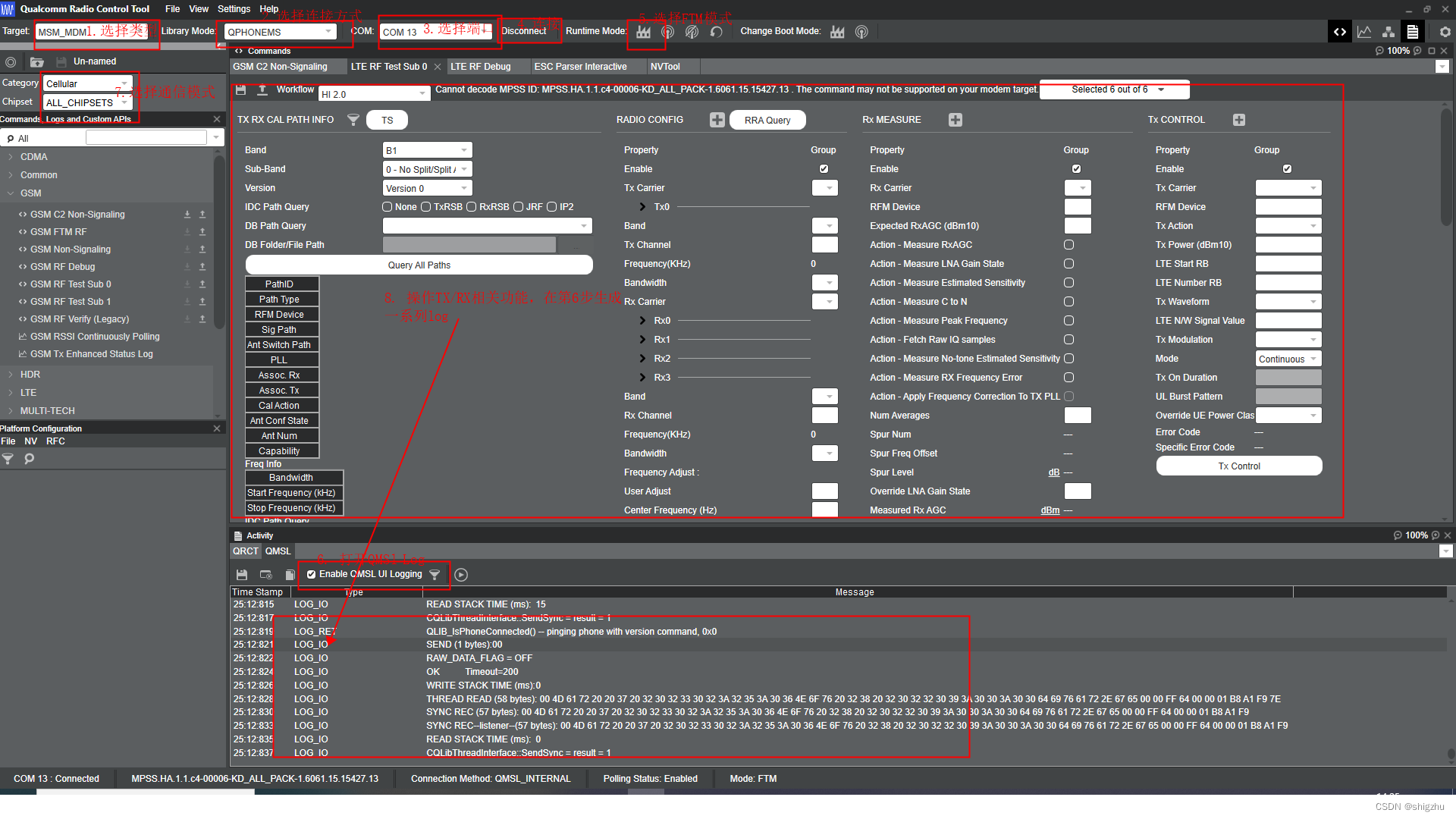Click the Query All Paths button
The image size is (1456, 819).
point(419,265)
